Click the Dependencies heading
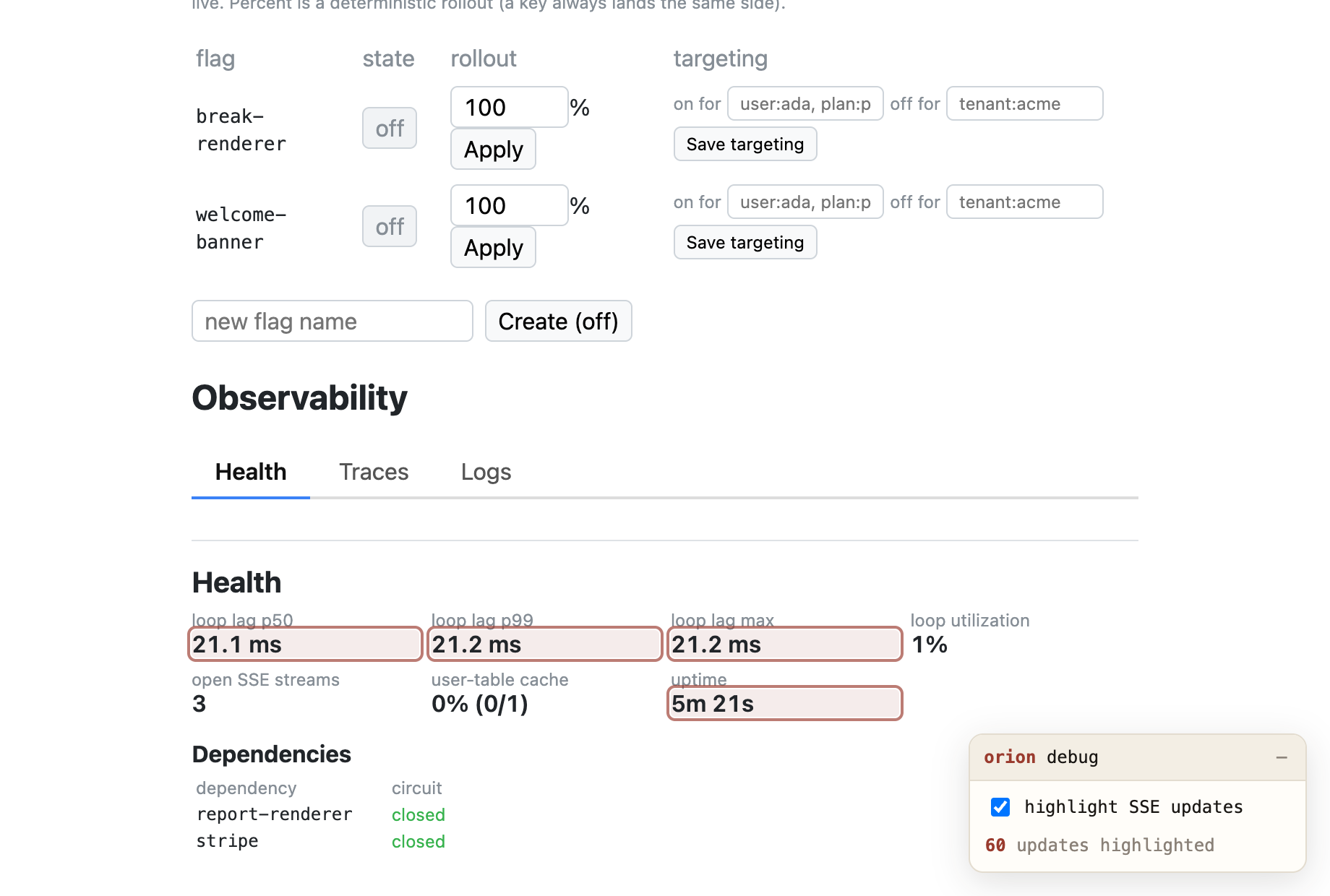 click(271, 754)
